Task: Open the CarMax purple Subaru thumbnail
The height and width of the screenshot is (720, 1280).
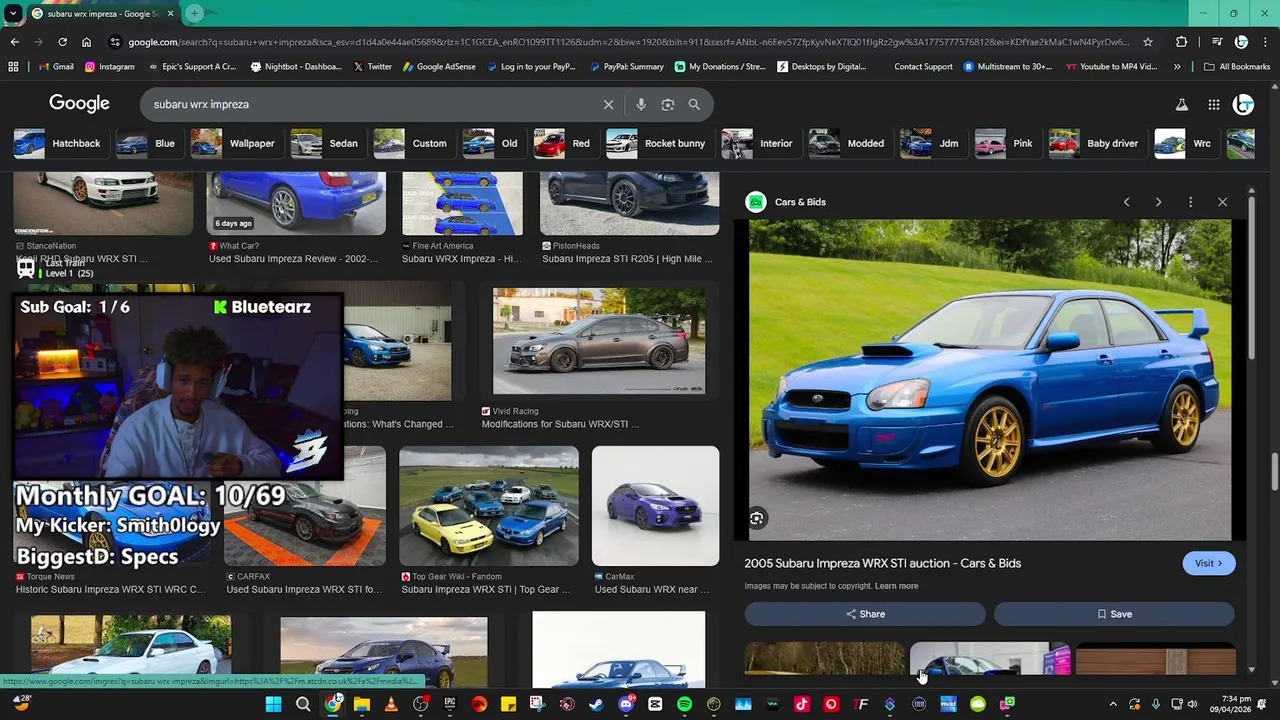Action: coord(655,506)
